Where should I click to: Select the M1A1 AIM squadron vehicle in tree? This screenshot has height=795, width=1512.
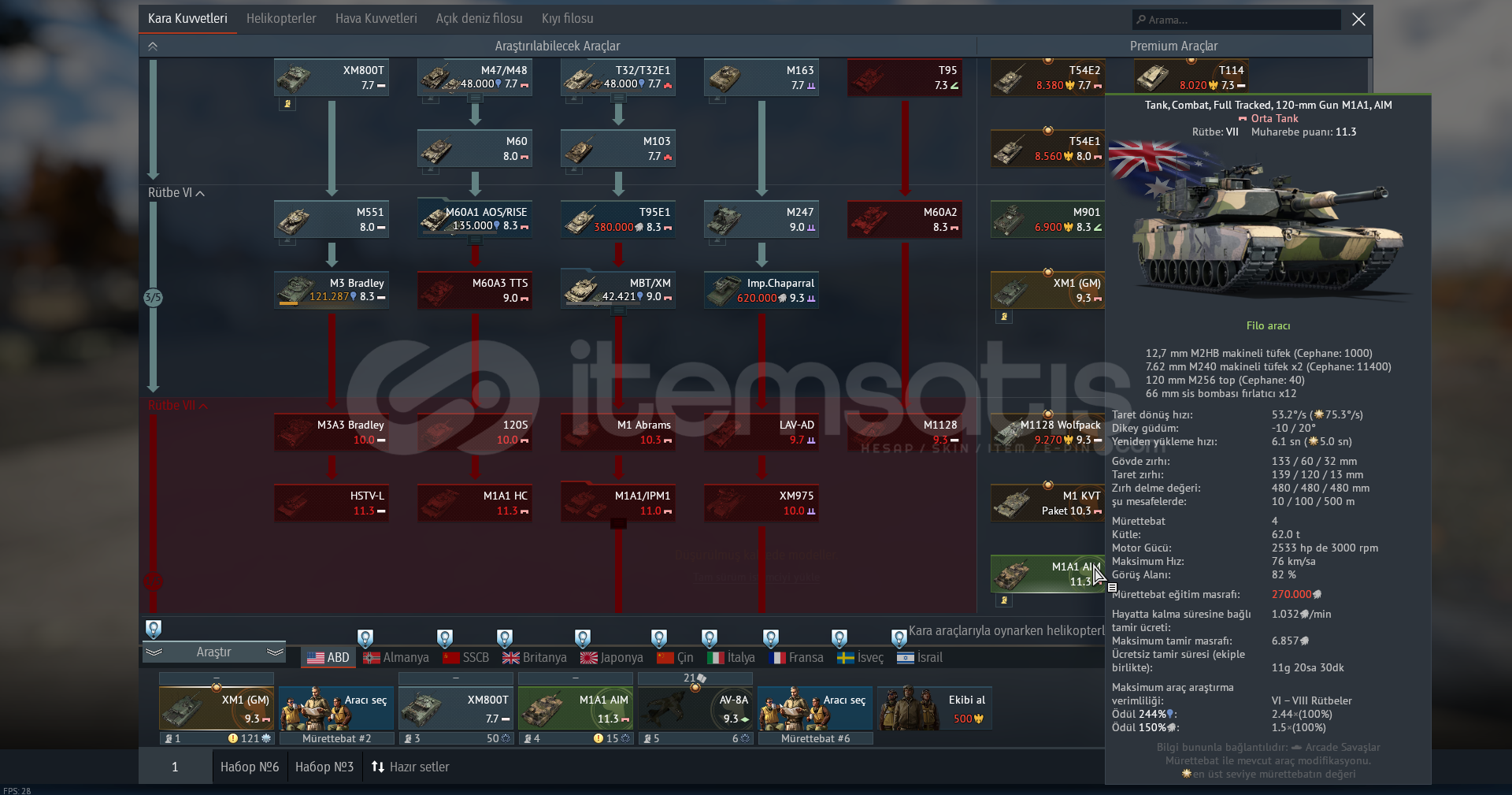tap(1048, 574)
